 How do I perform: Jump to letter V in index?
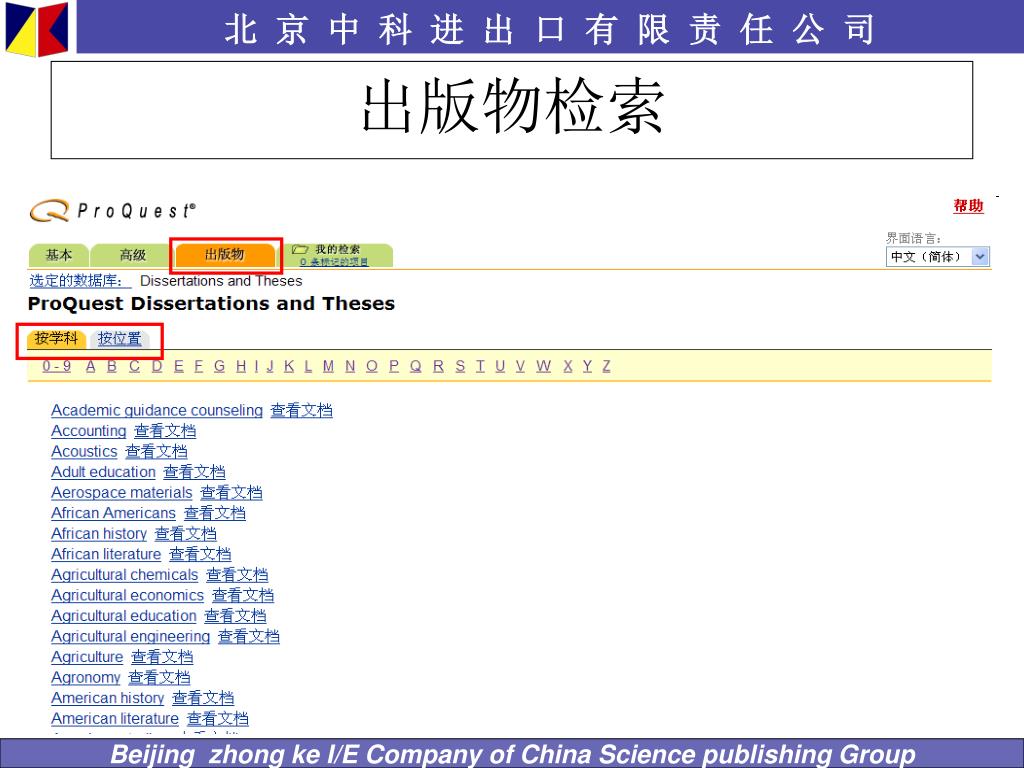coord(520,366)
